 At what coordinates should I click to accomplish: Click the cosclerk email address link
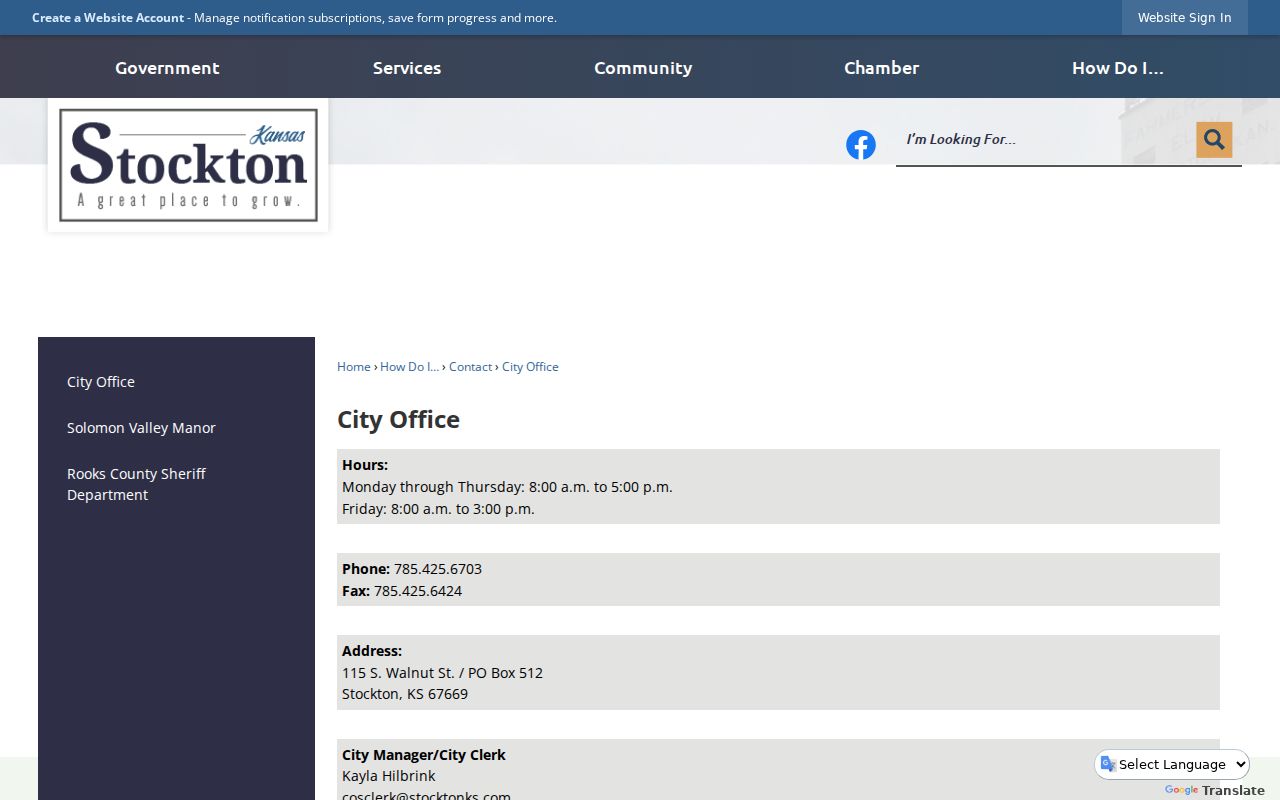(x=426, y=796)
